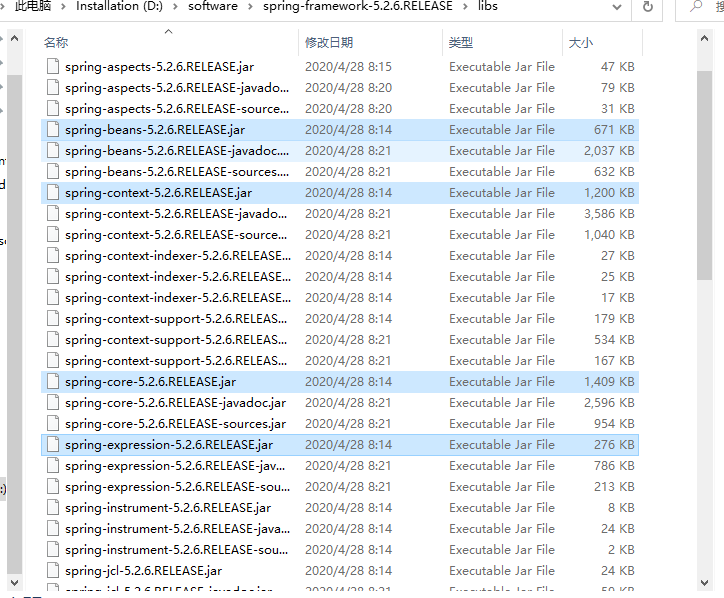Viewport: 724px width, 598px height.
Task: Select spring-instrument-5.2.6.RELEASE.jar
Action: pyautogui.click(x=340, y=508)
